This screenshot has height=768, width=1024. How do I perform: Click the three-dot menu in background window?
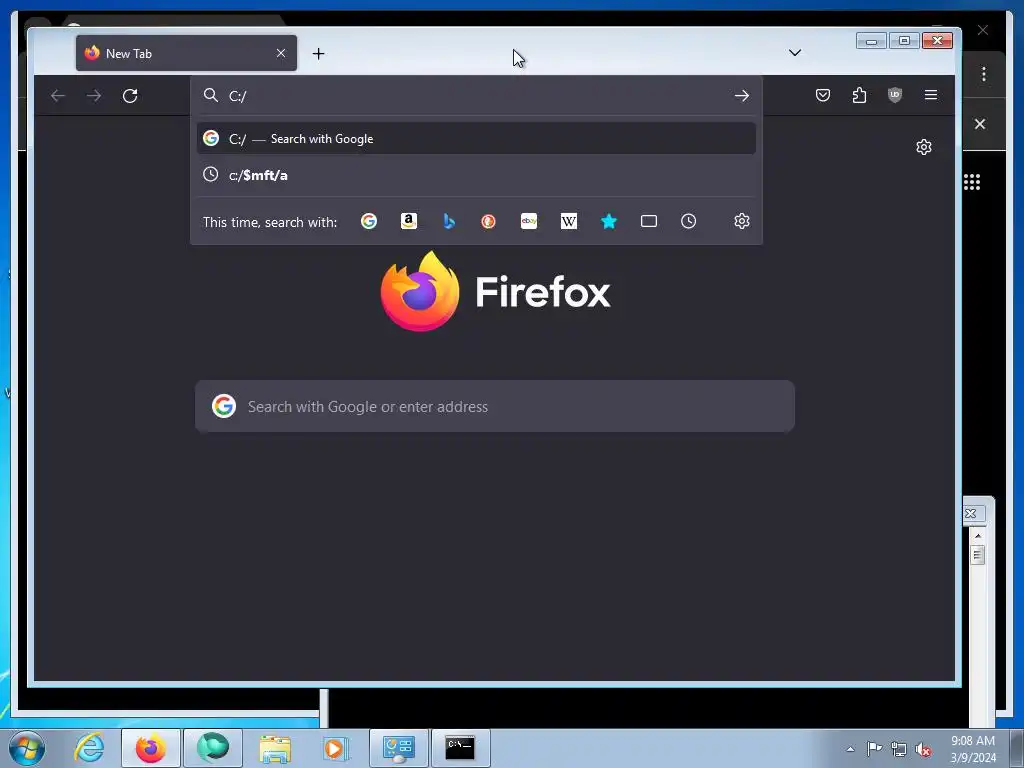pyautogui.click(x=984, y=74)
